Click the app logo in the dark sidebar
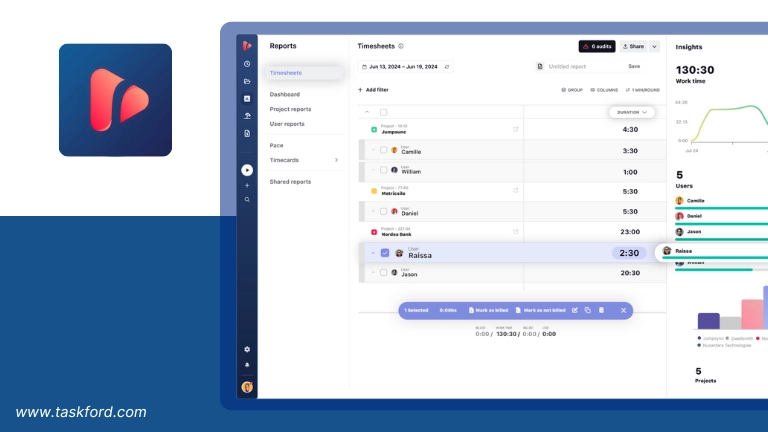Screen dimensions: 768x432 [x=247, y=46]
